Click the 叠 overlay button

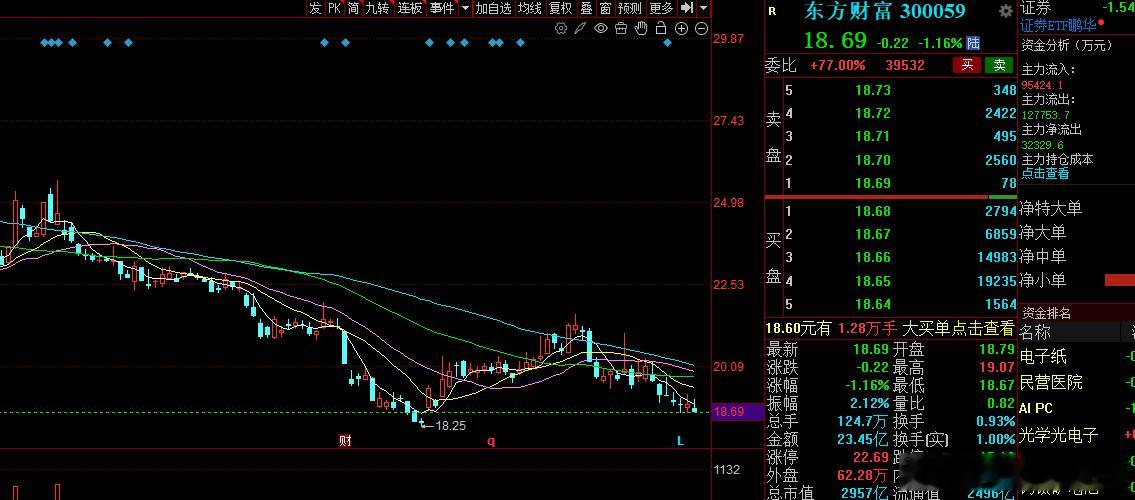tap(586, 8)
